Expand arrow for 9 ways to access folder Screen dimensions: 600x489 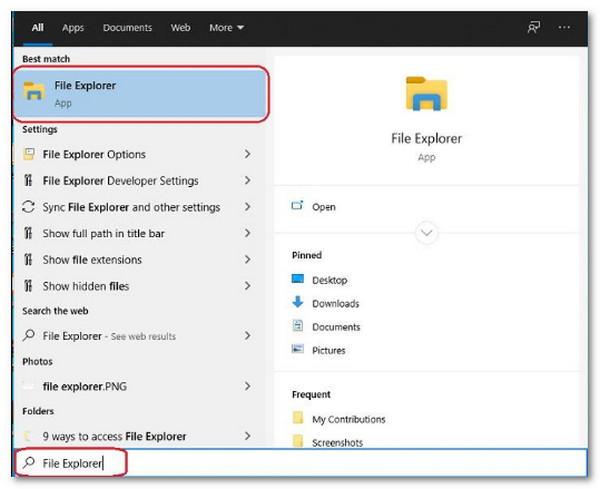coord(248,436)
